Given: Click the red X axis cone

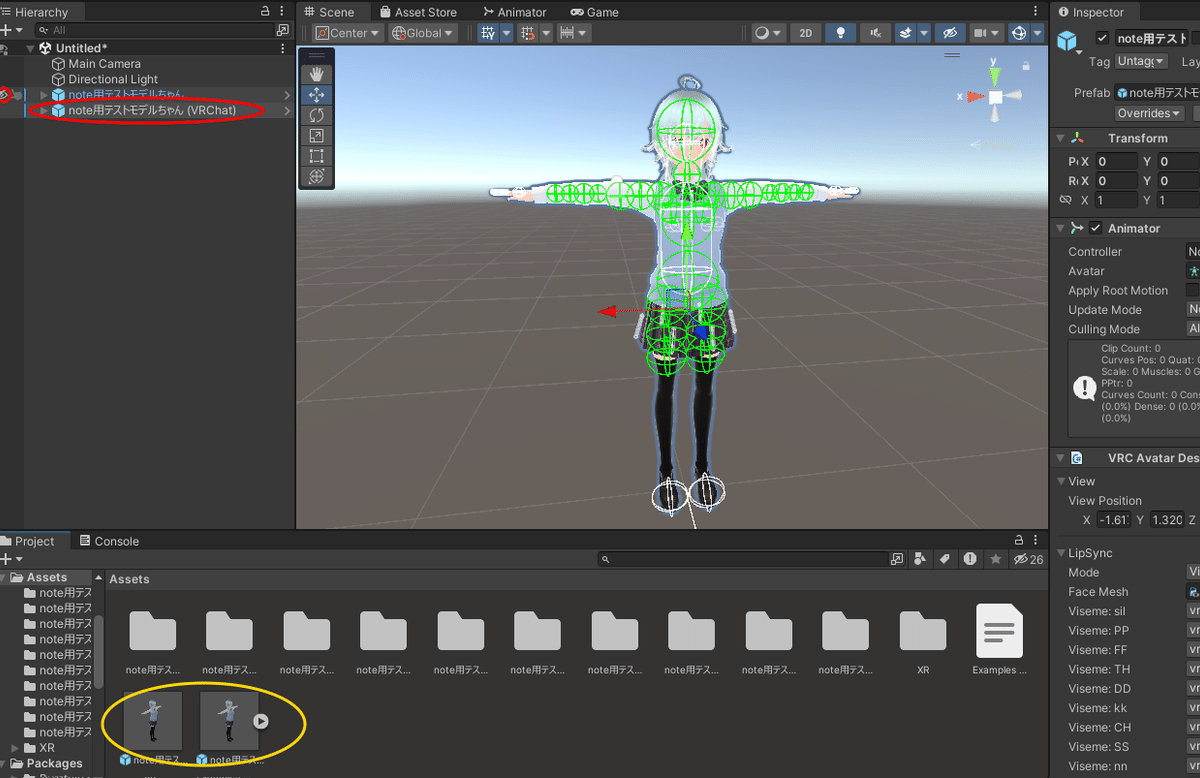Looking at the screenshot, I should [x=975, y=97].
